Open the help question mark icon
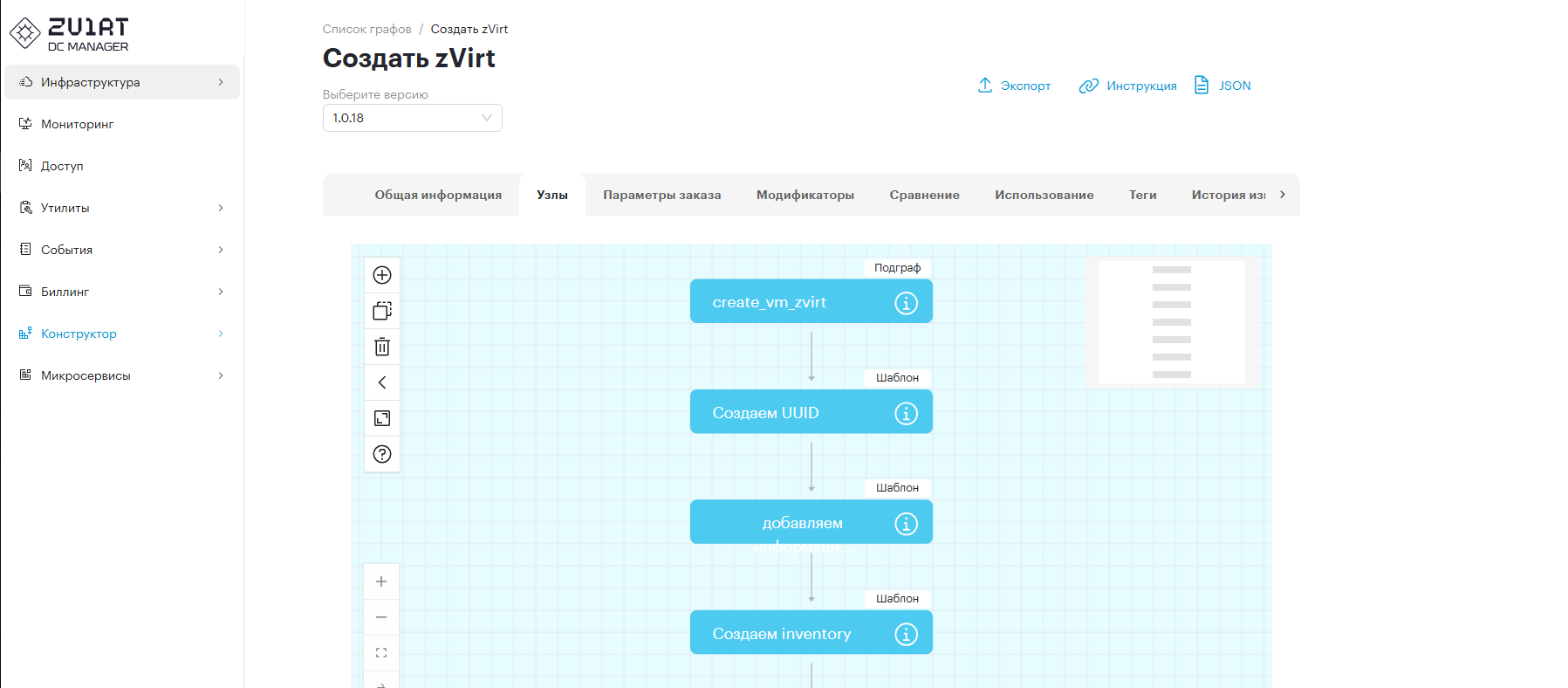Screen dimensions: 1568x688 coord(382,454)
